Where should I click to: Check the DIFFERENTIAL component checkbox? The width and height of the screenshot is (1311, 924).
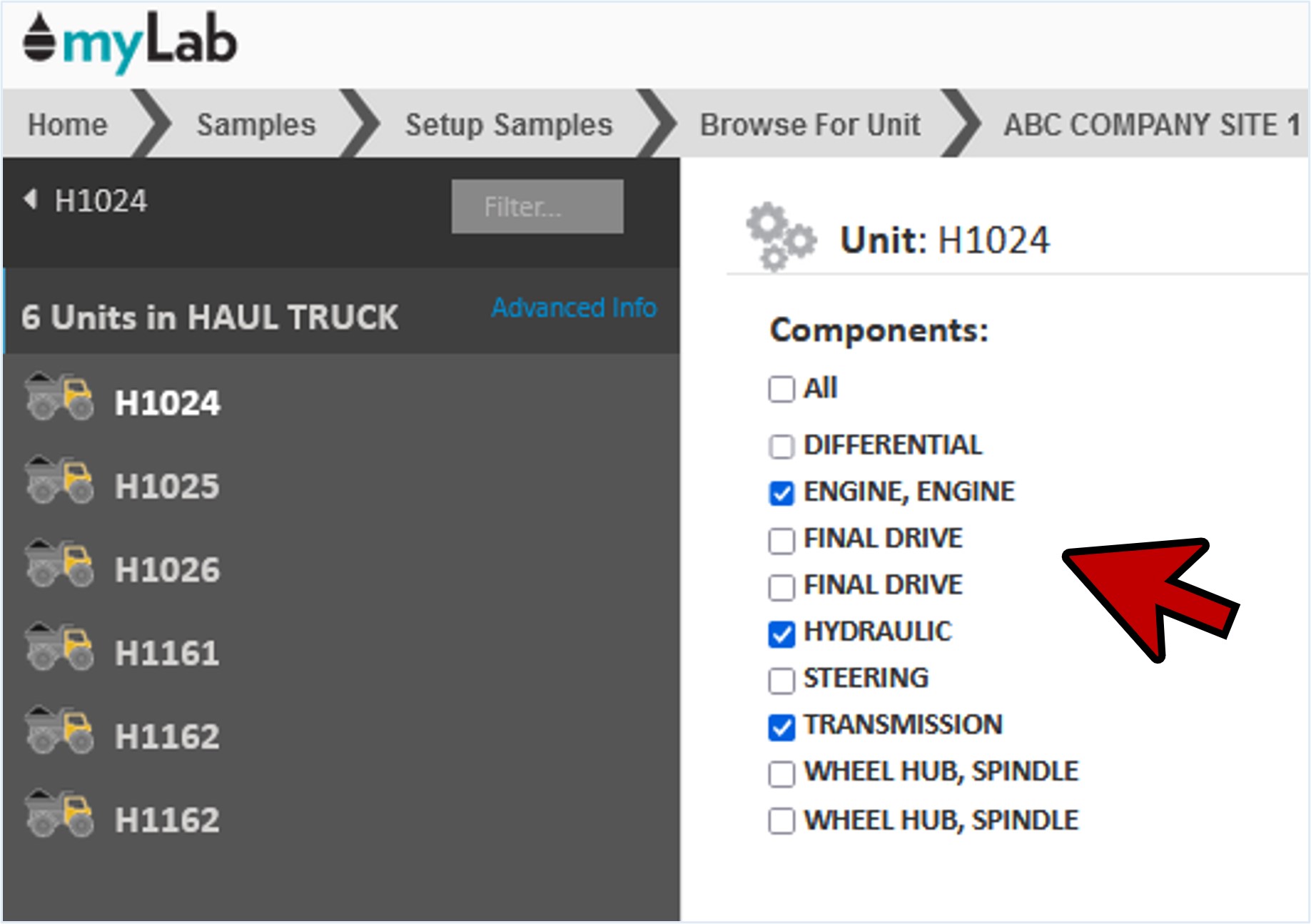coord(781,447)
